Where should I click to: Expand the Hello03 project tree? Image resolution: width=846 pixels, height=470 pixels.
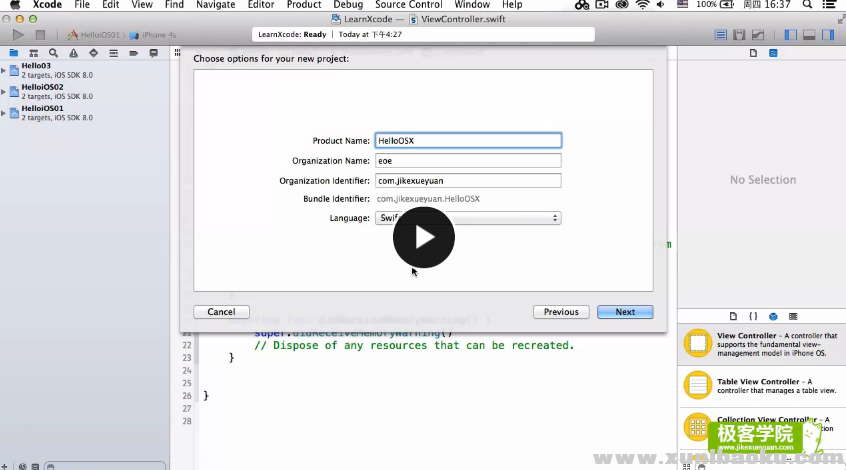pos(4,69)
